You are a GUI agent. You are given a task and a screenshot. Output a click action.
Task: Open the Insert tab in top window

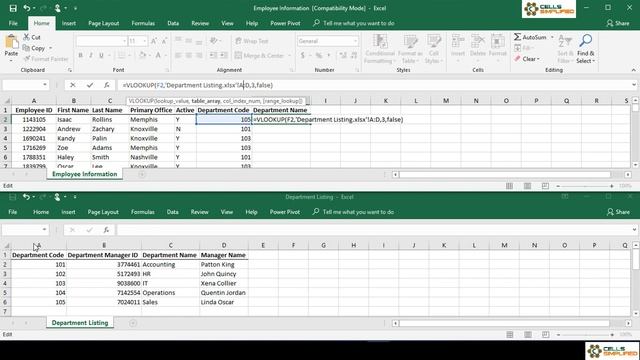(69, 23)
